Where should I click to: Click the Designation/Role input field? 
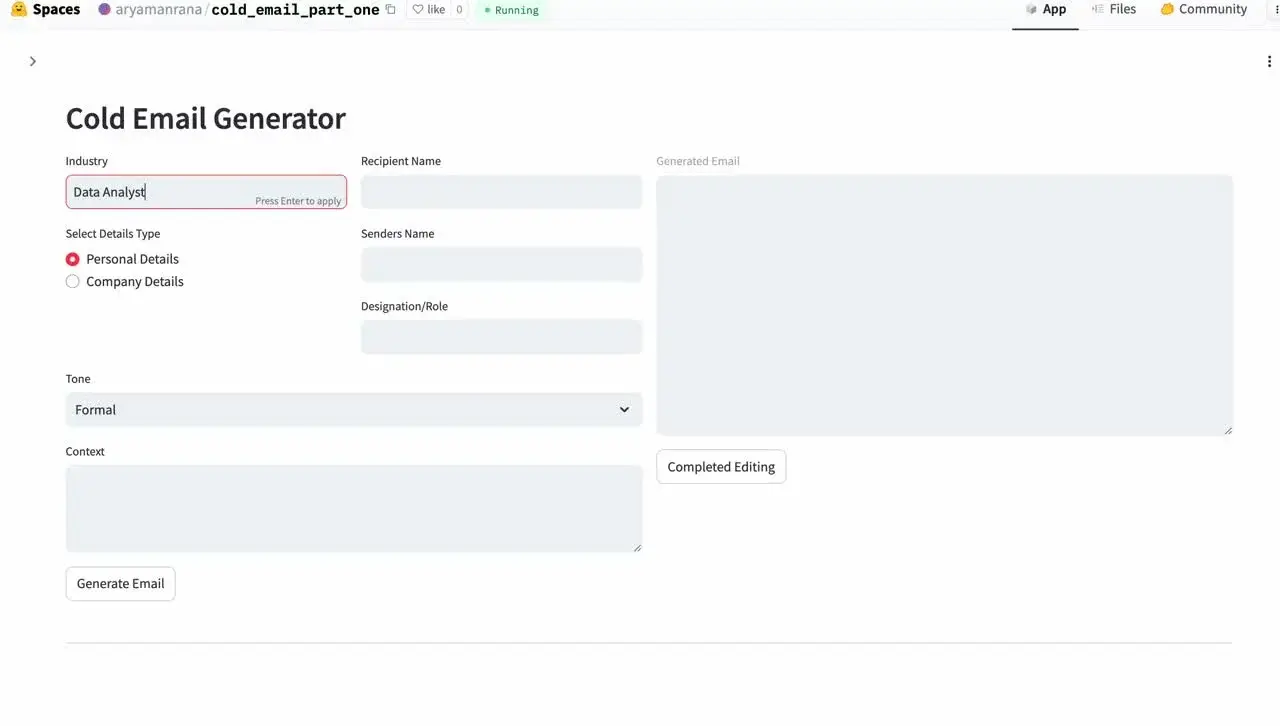click(501, 337)
